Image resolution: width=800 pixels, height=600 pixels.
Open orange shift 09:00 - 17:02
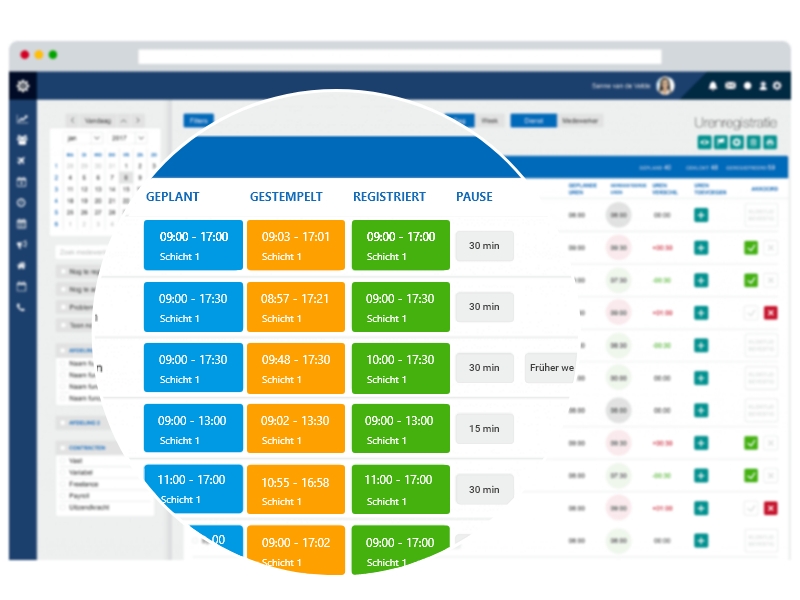click(296, 550)
